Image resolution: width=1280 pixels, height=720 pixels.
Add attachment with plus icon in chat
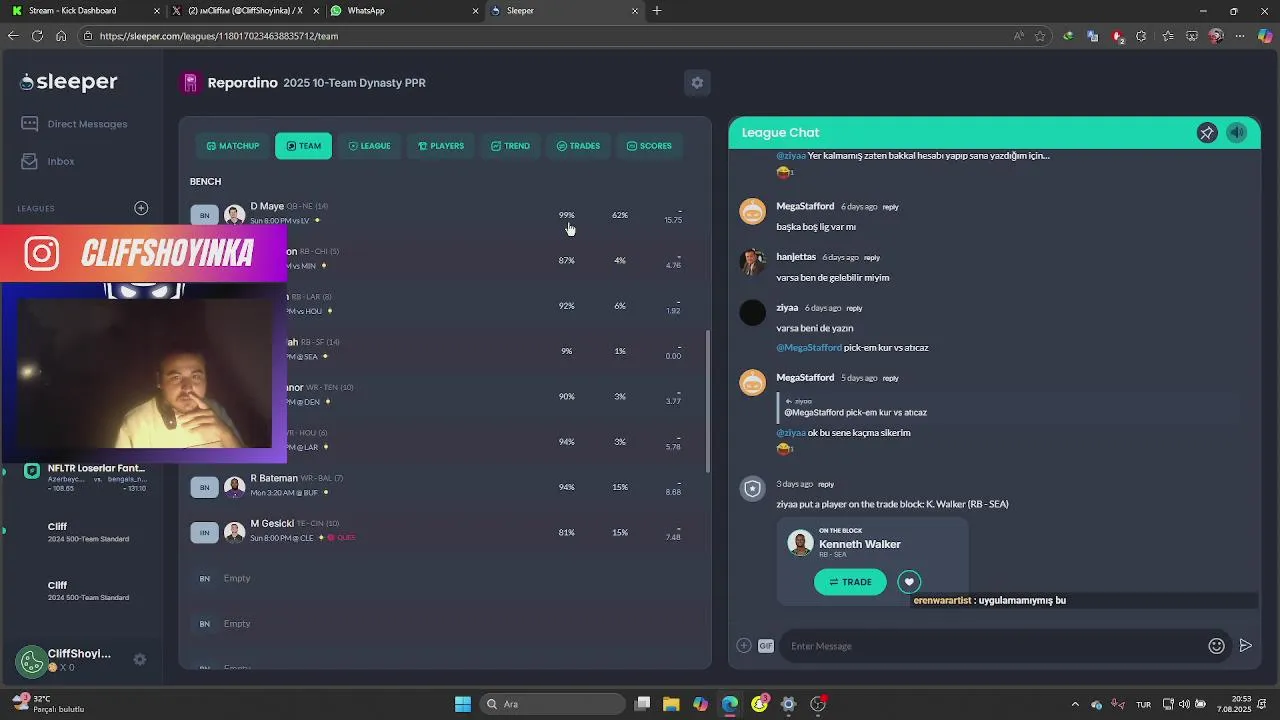point(743,646)
